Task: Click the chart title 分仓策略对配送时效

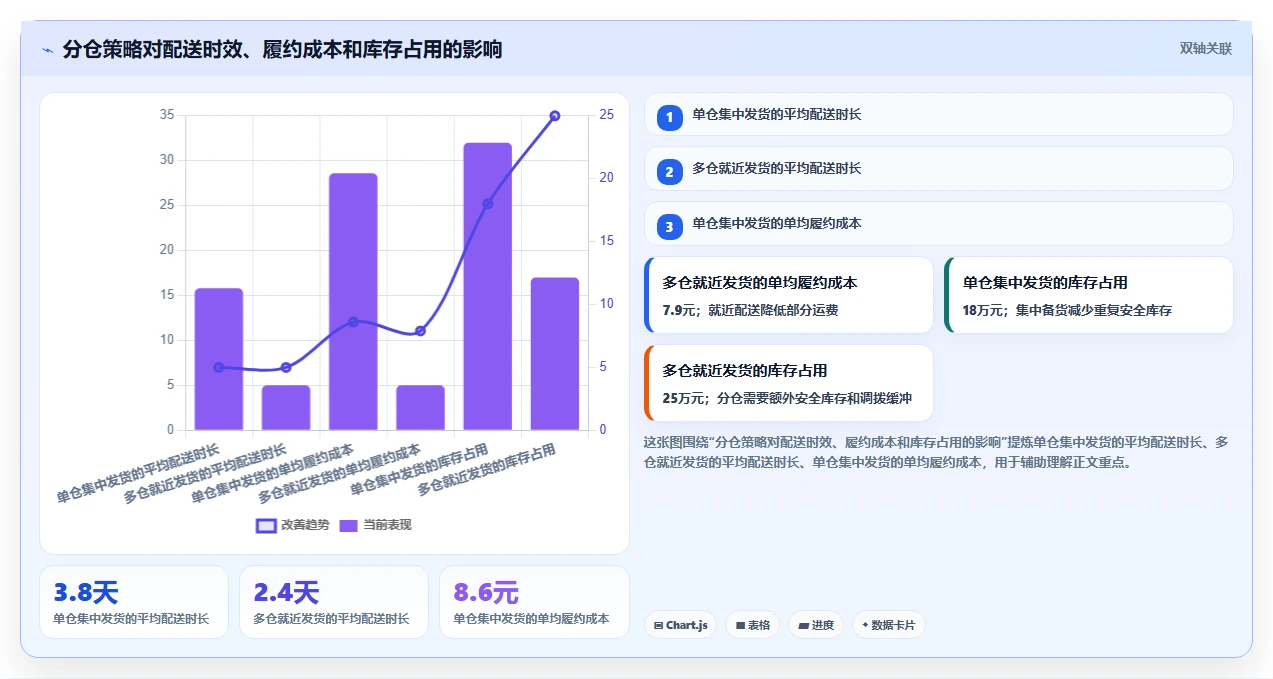Action: (282, 49)
